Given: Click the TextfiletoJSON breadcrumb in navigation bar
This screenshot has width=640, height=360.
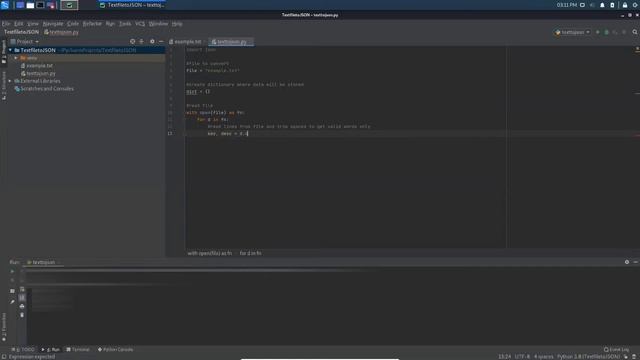Looking at the screenshot, I should point(21,32).
